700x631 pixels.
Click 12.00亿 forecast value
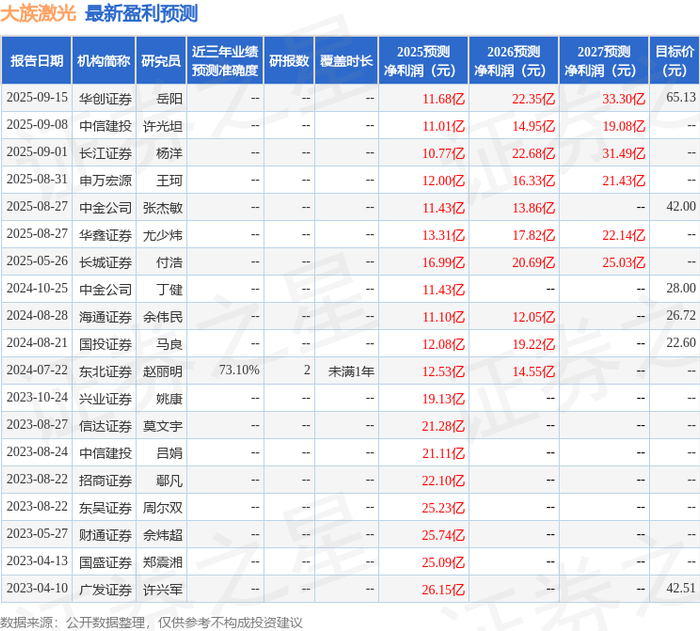point(443,180)
